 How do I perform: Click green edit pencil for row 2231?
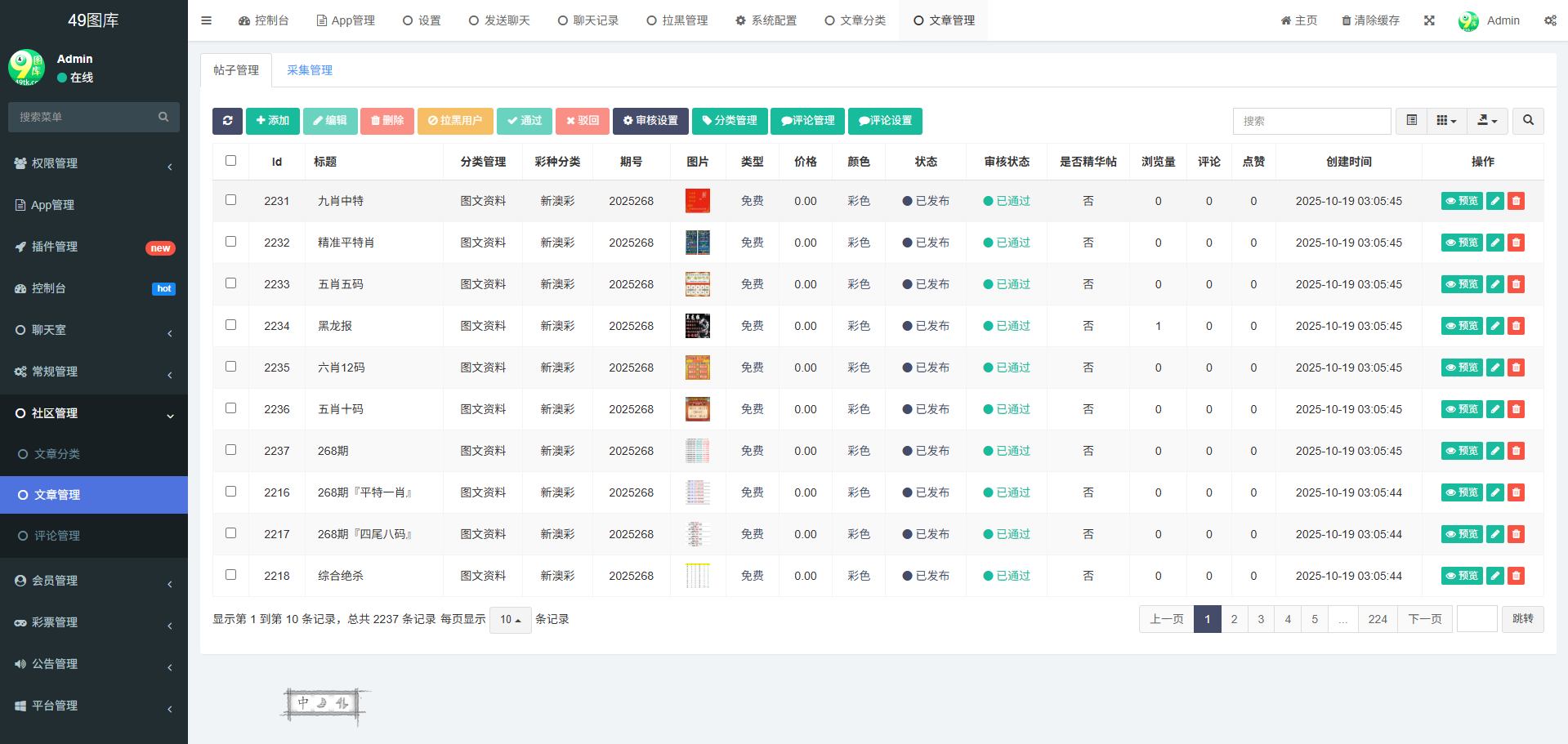pos(1494,201)
